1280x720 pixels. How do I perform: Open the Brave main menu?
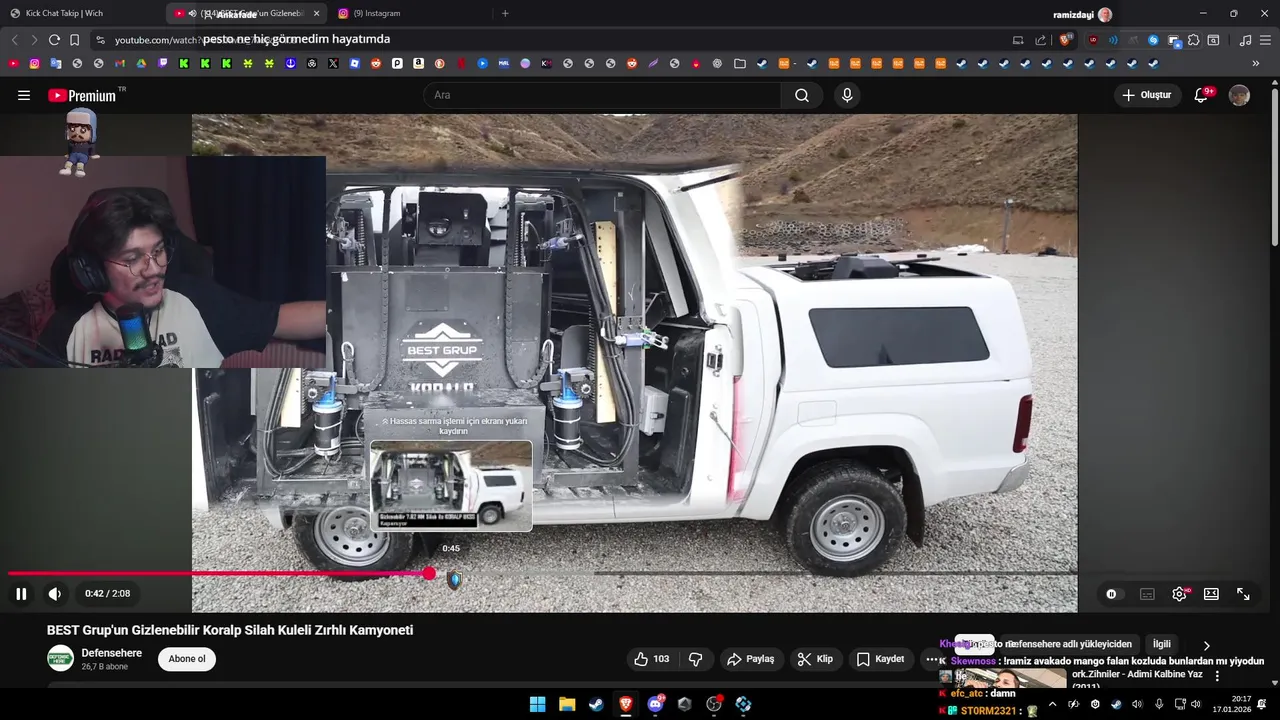[x=1266, y=40]
